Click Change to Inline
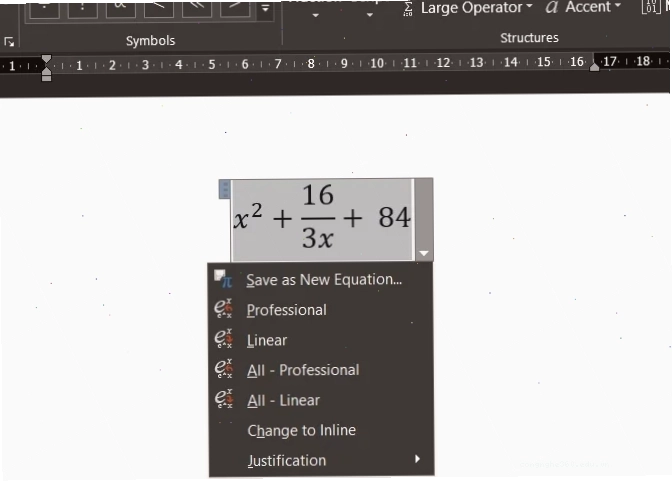672x481 pixels. click(321, 430)
